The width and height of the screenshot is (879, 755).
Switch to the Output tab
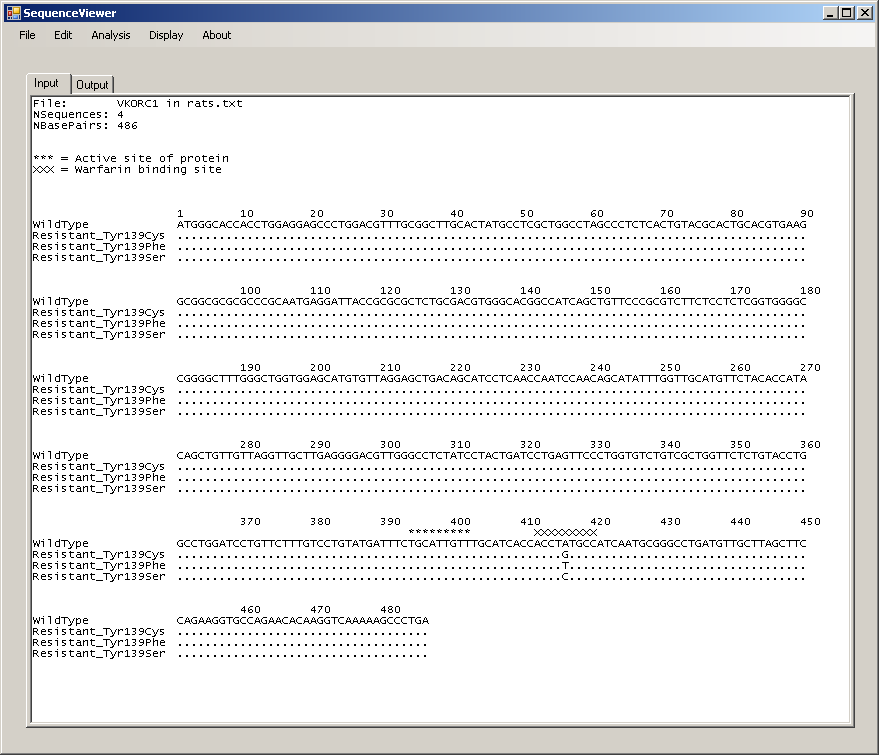coord(93,85)
